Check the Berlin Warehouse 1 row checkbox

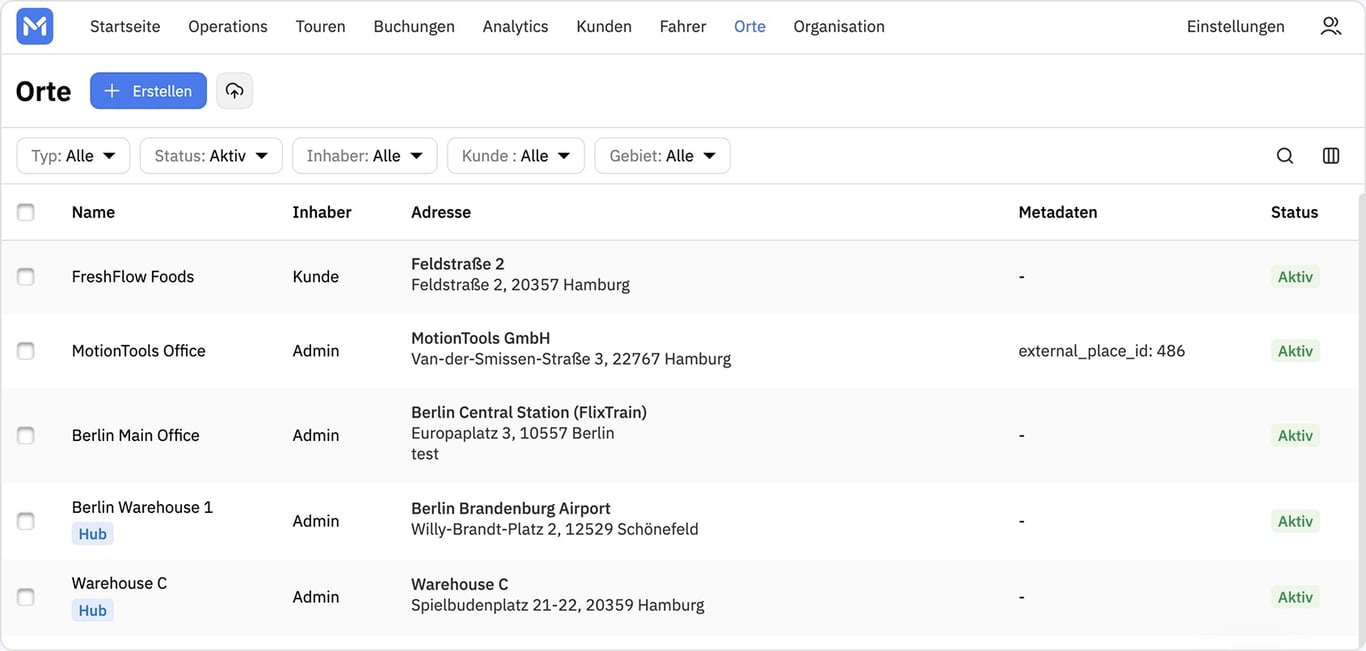[26, 521]
